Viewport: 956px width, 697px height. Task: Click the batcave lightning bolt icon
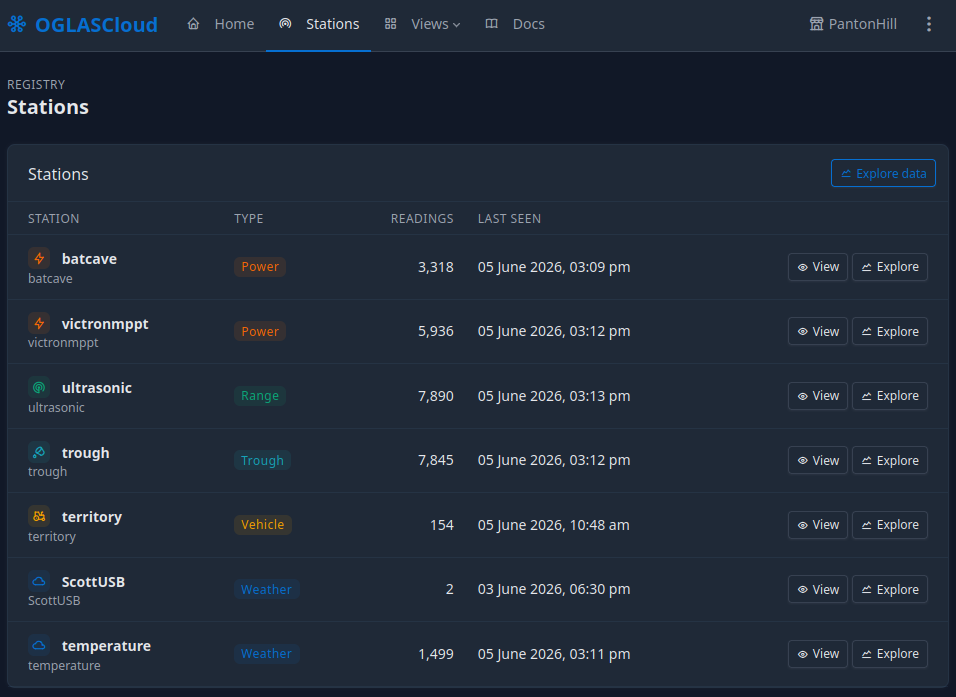(39, 258)
